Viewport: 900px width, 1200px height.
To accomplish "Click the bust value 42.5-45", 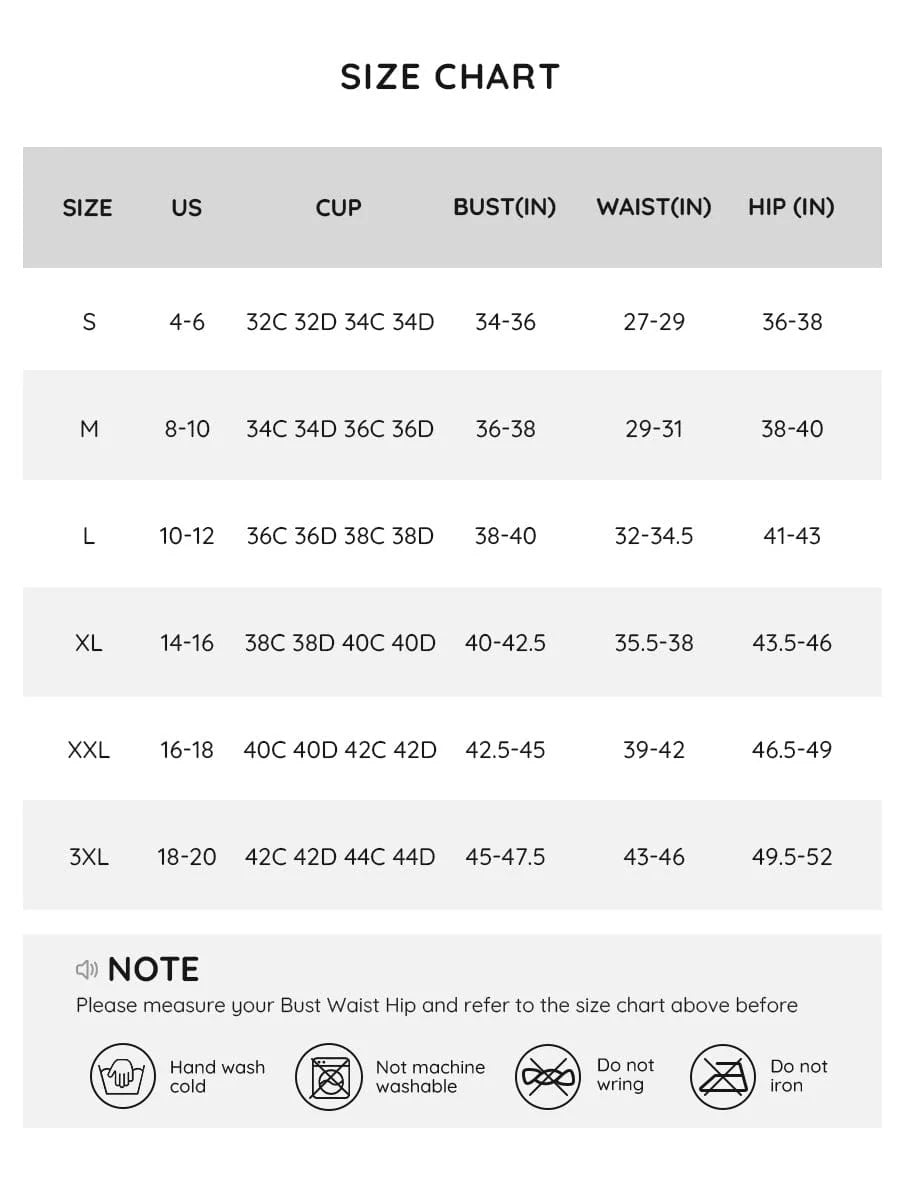I will tap(505, 750).
